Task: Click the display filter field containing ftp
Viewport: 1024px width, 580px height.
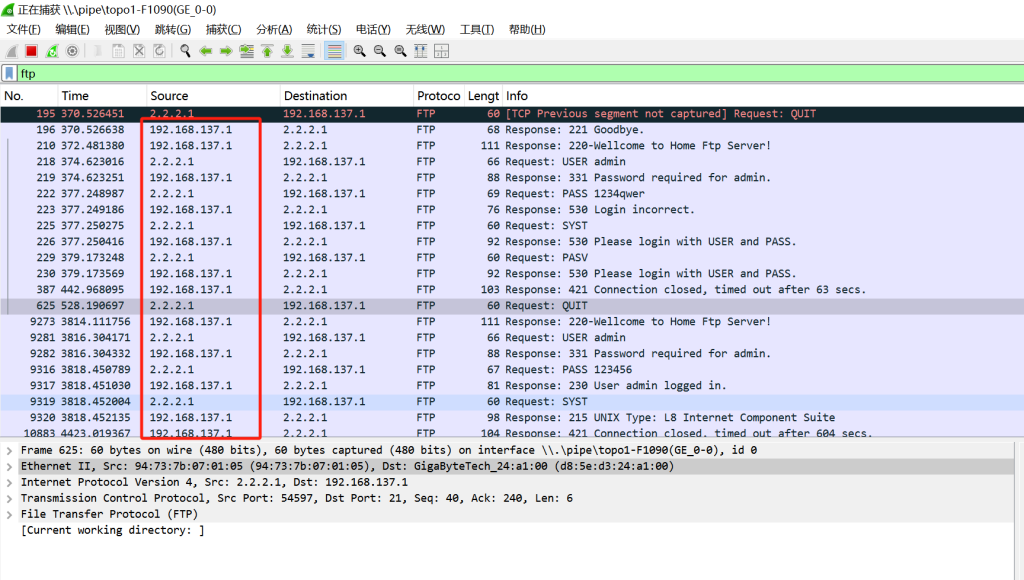Action: tap(519, 73)
